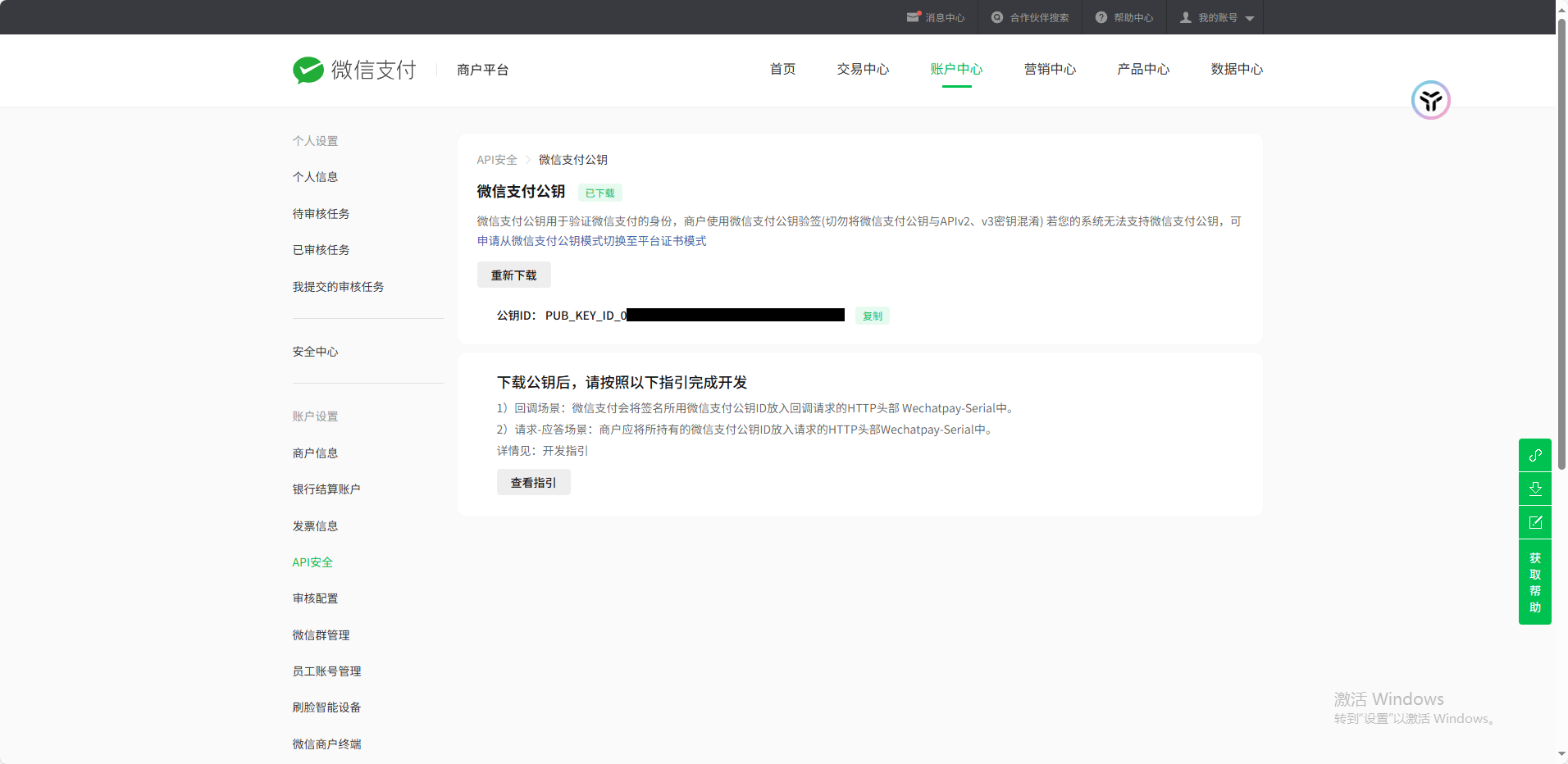Viewport: 1568px width, 764px height.
Task: Click the vertical page scrollbar
Action: tap(1561, 246)
